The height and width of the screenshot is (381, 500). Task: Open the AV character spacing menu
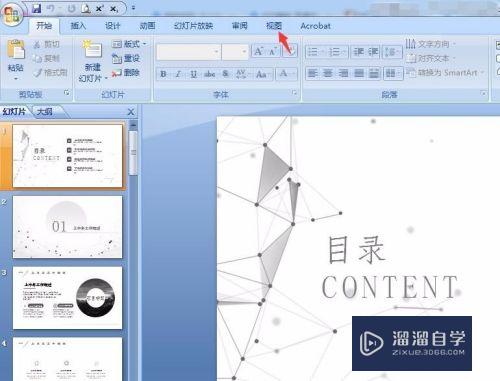pos(241,74)
